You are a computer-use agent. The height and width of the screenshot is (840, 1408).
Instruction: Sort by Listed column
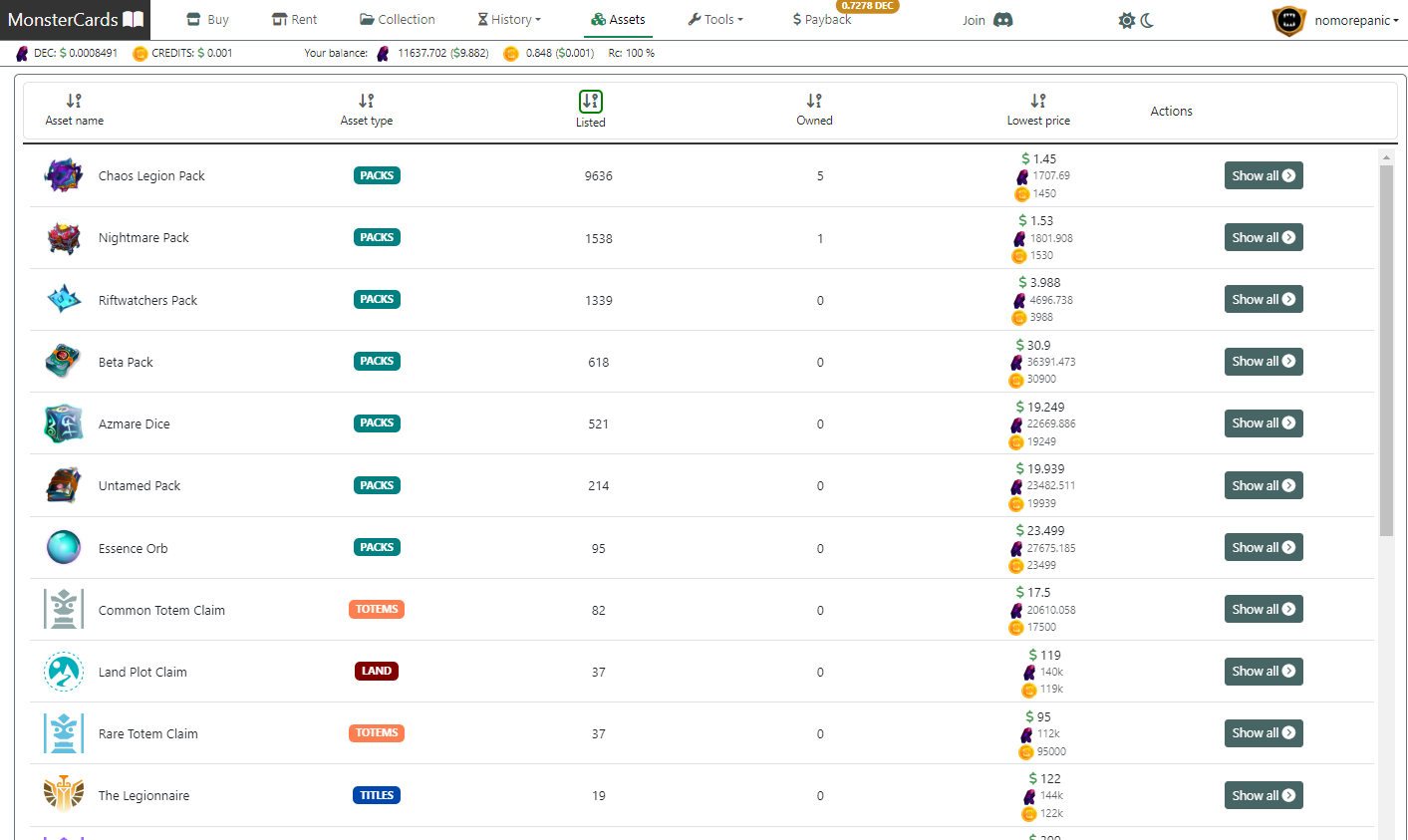point(591,110)
